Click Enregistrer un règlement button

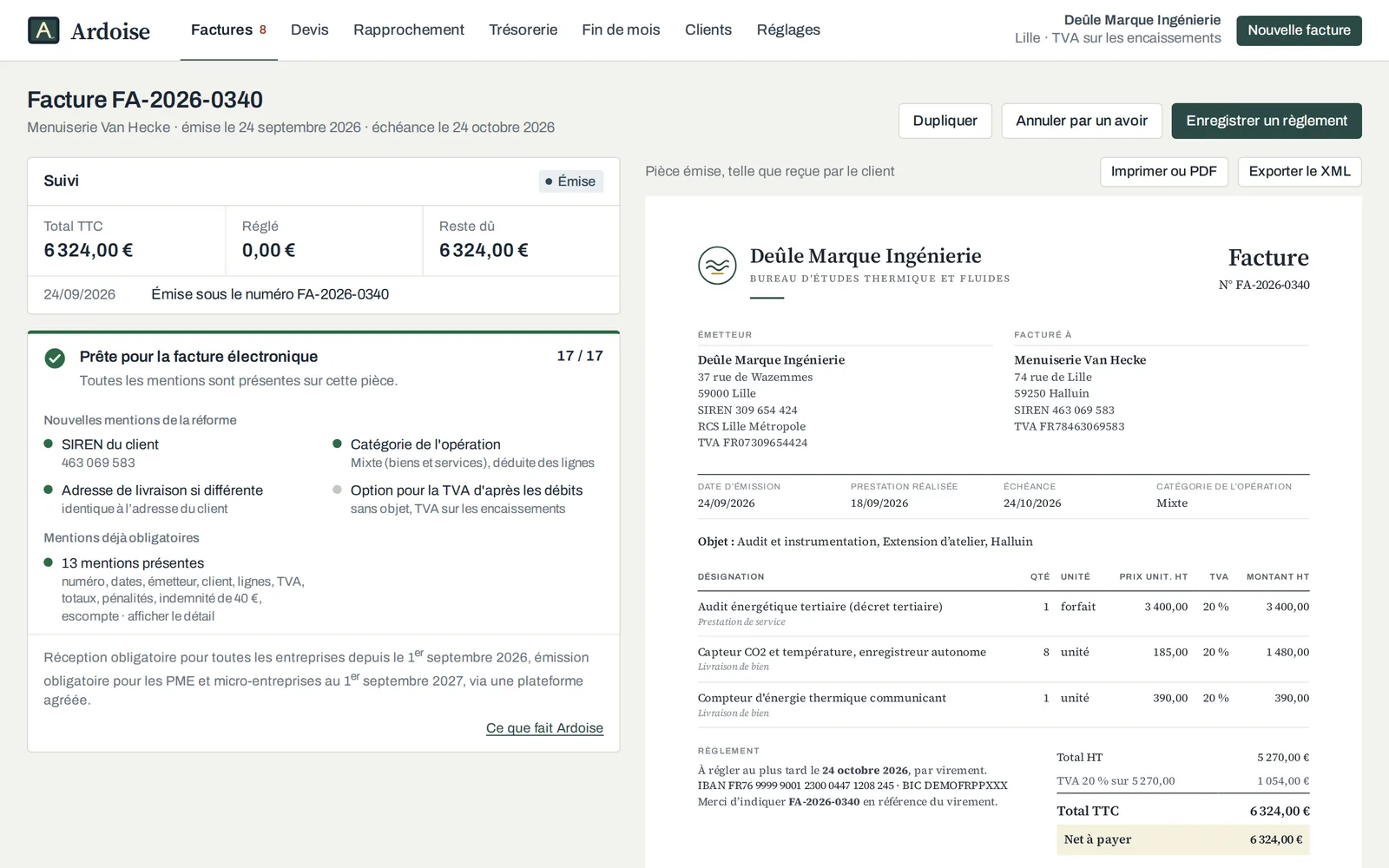click(1267, 121)
